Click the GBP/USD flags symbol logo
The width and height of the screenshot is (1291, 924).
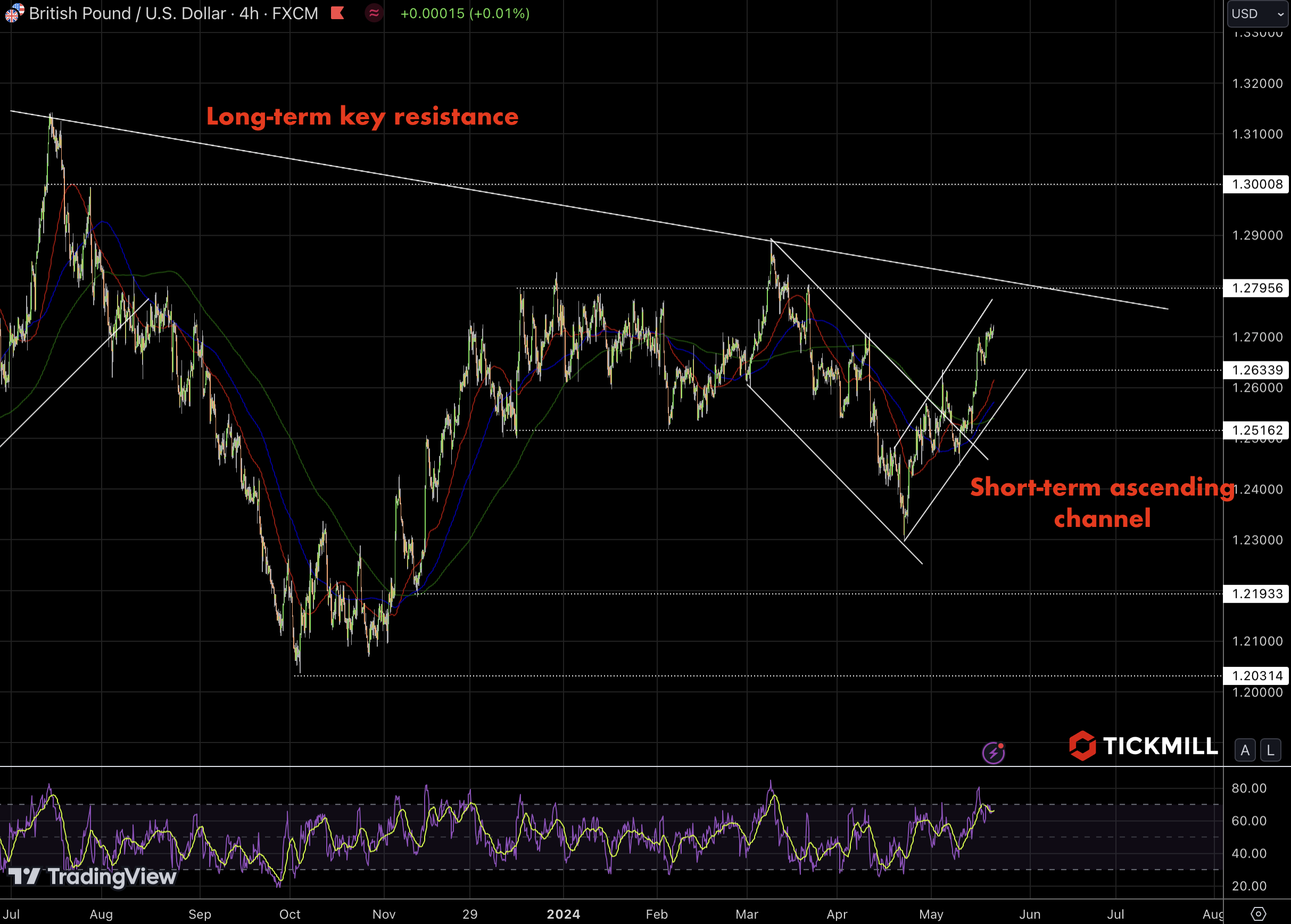tap(14, 13)
